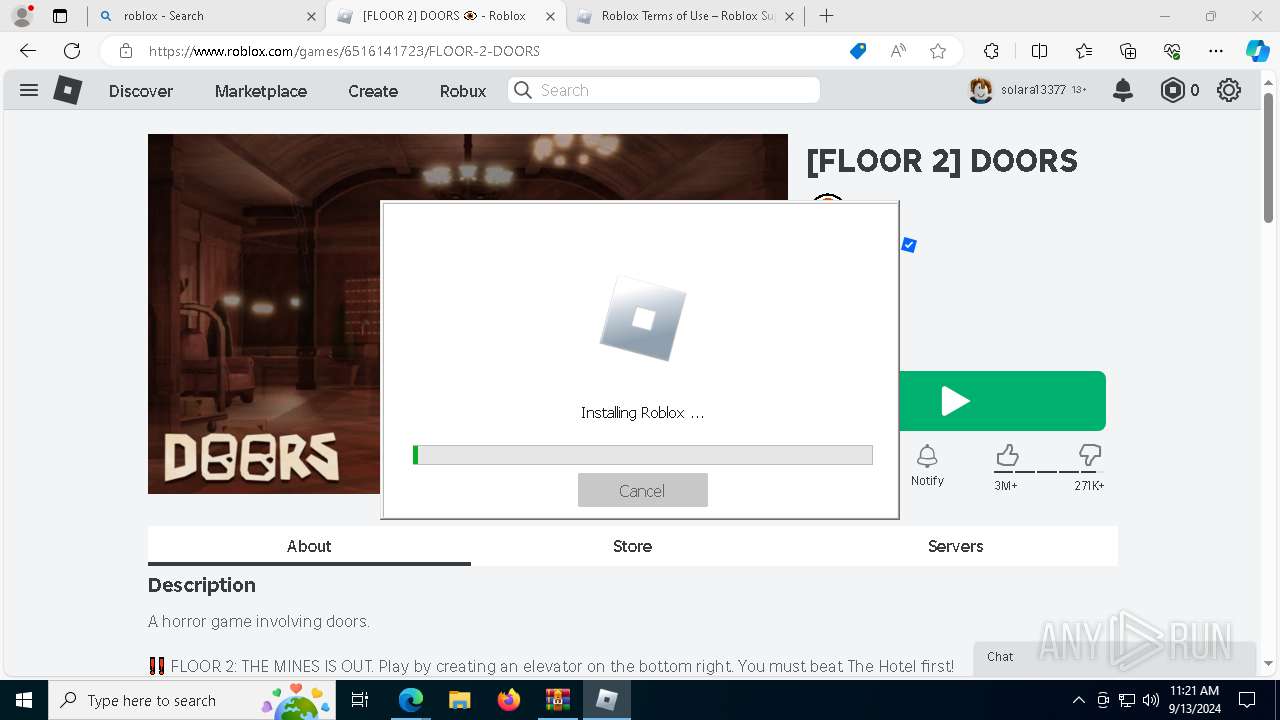Click the Roblox search field
The height and width of the screenshot is (720, 1280).
point(664,90)
